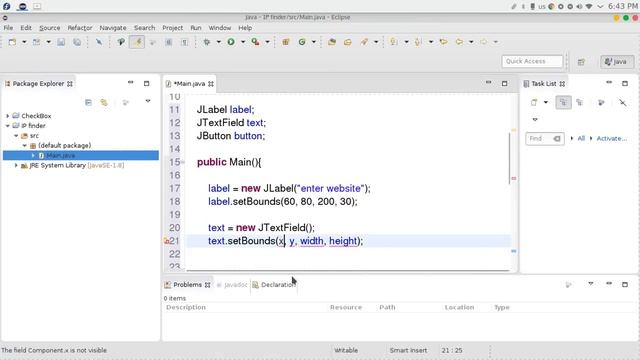Click the New Java Package icon

pos(286,42)
